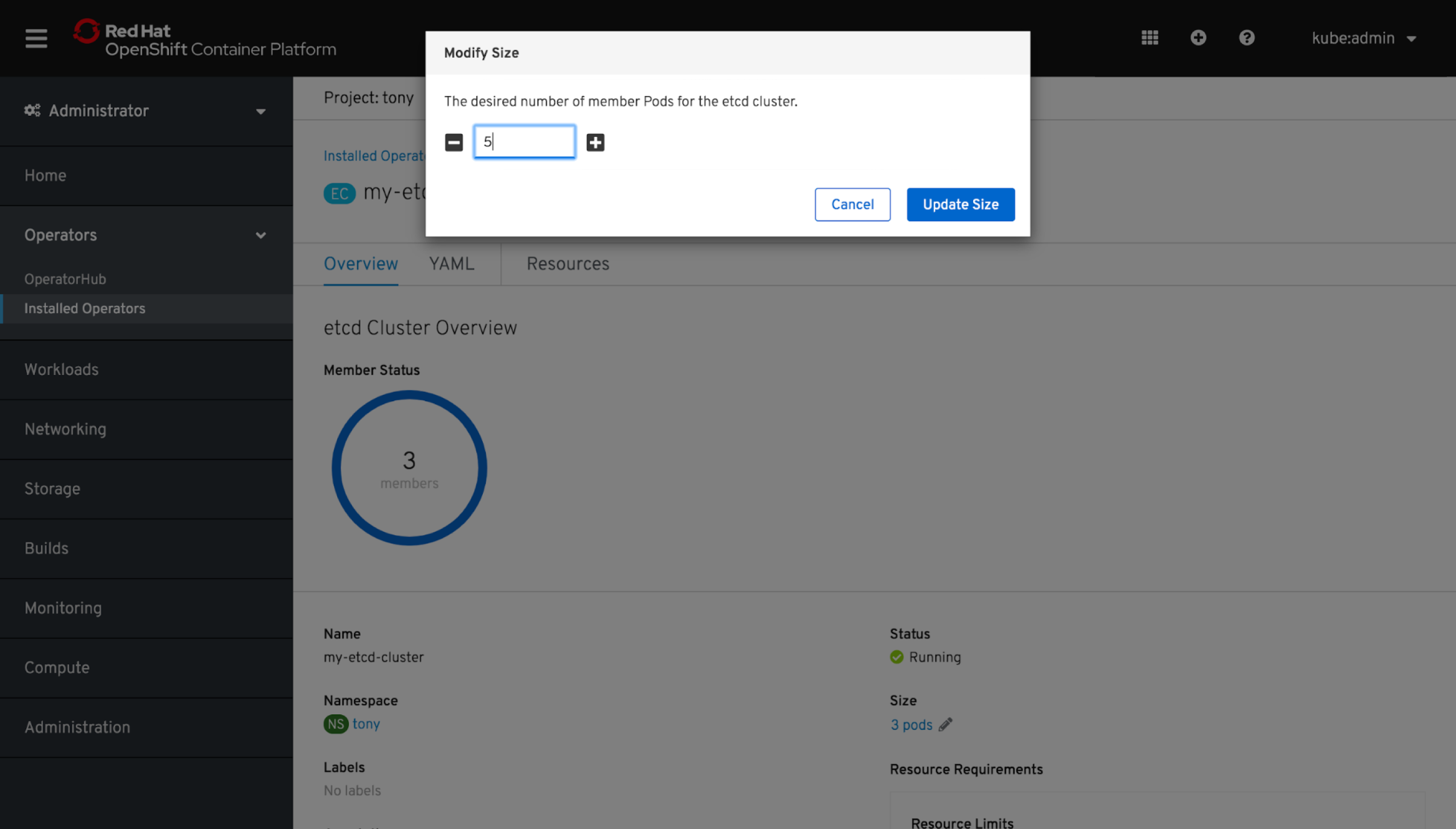The height and width of the screenshot is (829, 1456).
Task: Click the Administrator gear icon
Action: click(x=32, y=110)
